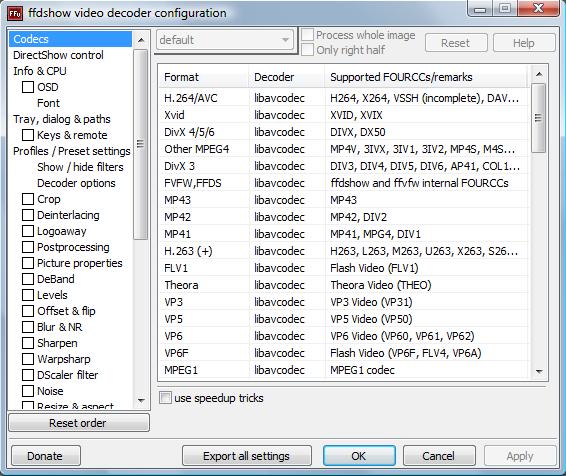The width and height of the screenshot is (566, 476).
Task: Click the Decoder column header
Action: [x=287, y=77]
